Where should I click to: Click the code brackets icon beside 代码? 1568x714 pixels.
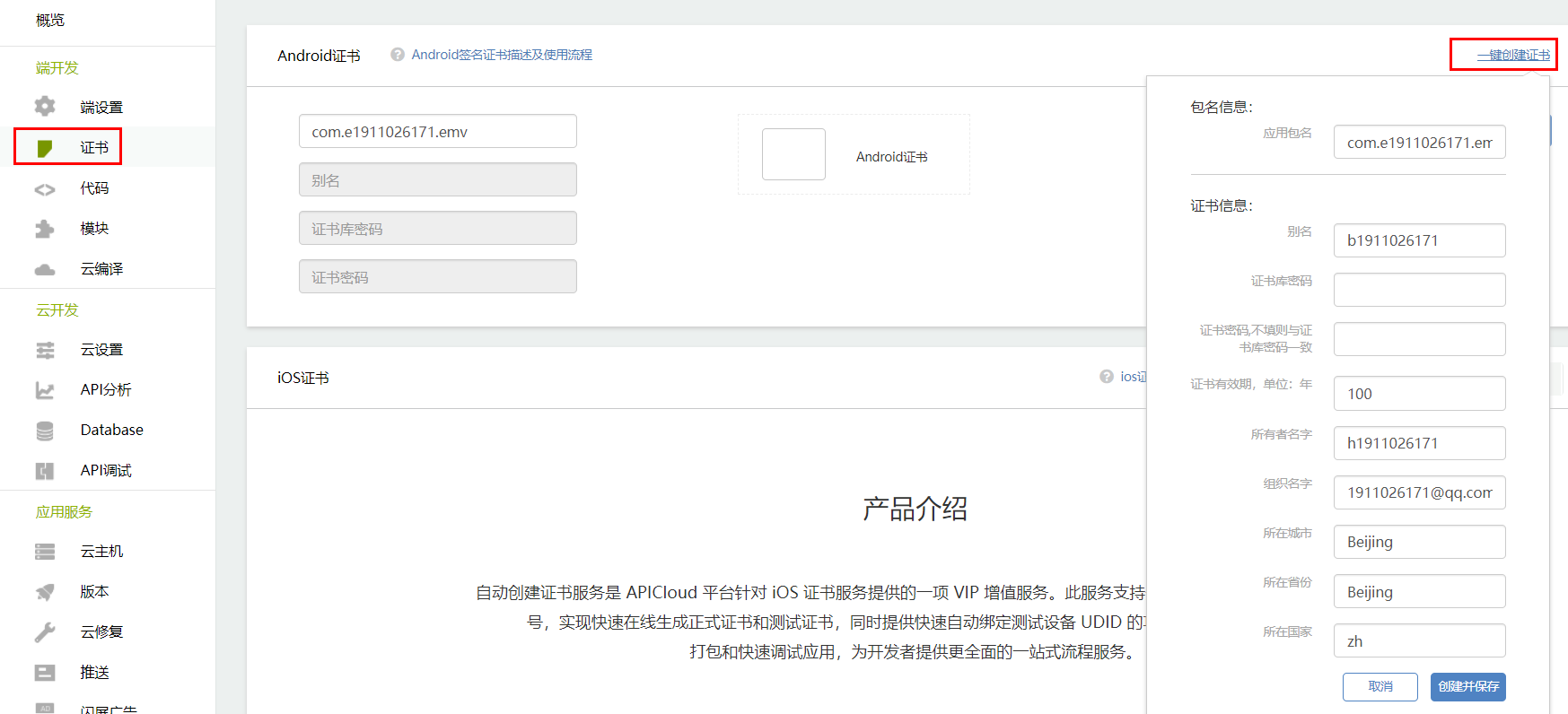[45, 189]
